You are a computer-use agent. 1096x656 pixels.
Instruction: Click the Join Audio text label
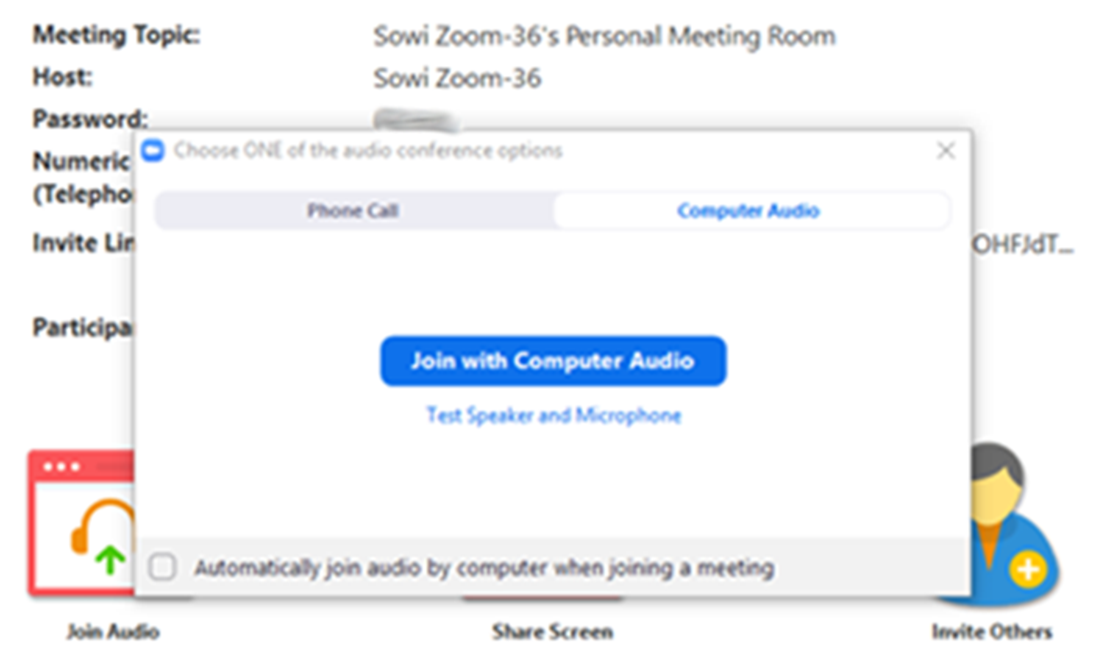point(113,632)
